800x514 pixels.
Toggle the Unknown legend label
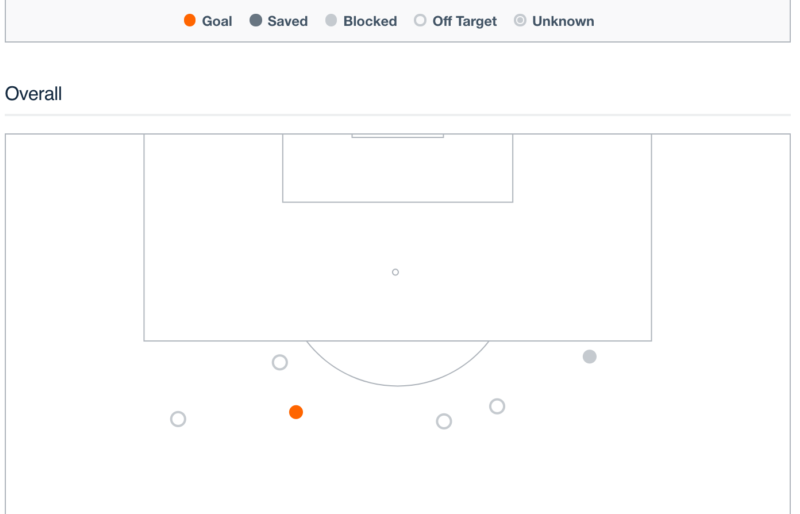[x=563, y=21]
